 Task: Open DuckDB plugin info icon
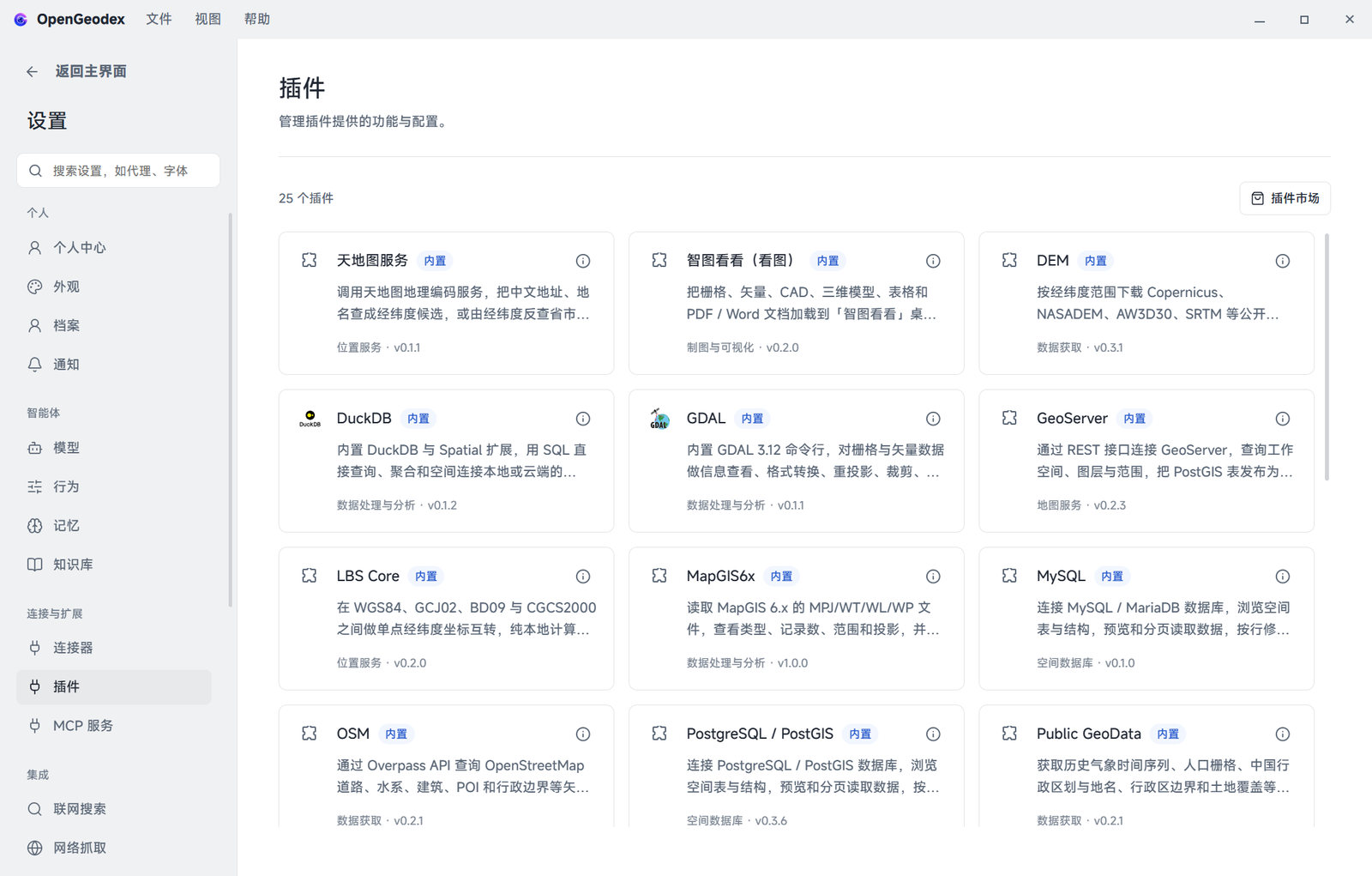[x=583, y=419]
